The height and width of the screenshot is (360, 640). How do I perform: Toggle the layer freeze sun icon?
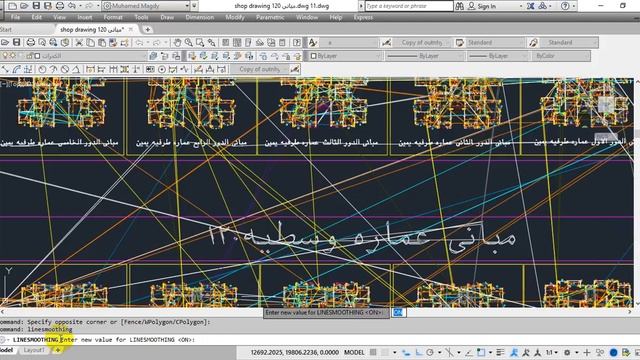[x=13, y=56]
